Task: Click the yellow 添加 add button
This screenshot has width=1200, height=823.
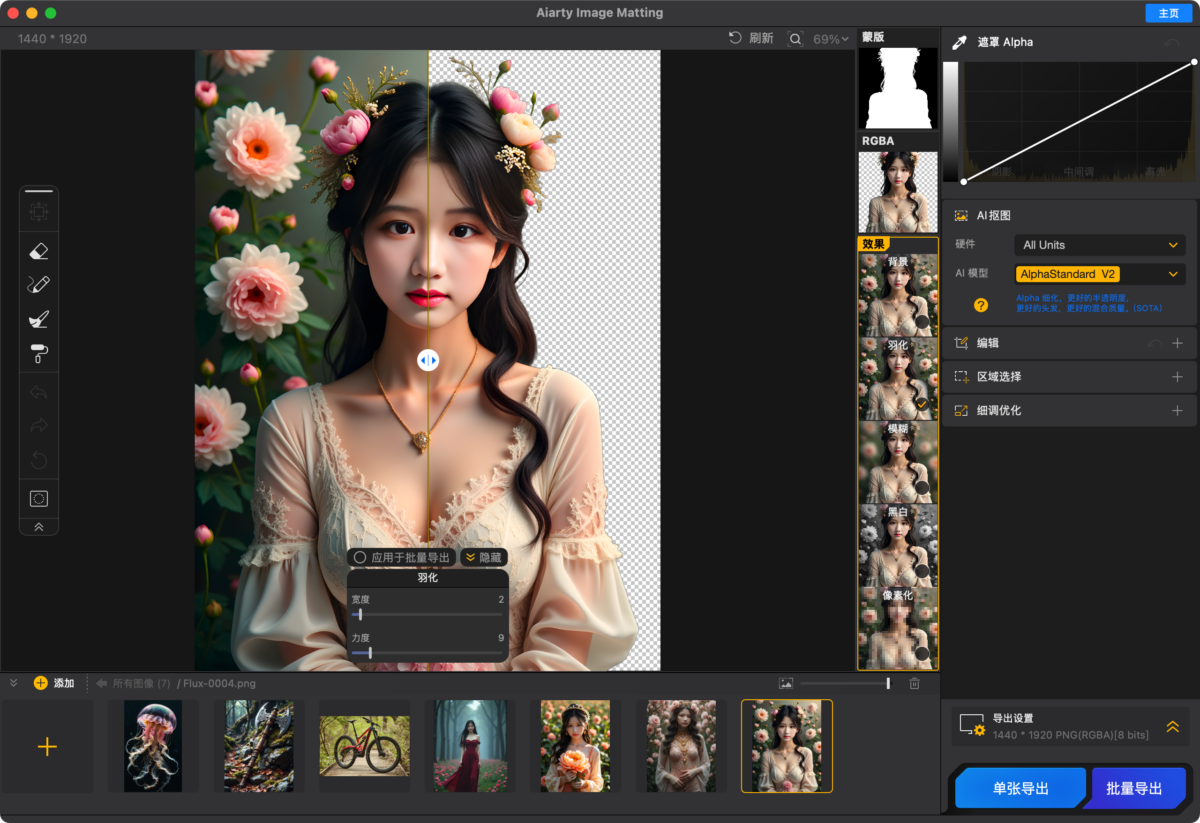Action: pyautogui.click(x=54, y=683)
